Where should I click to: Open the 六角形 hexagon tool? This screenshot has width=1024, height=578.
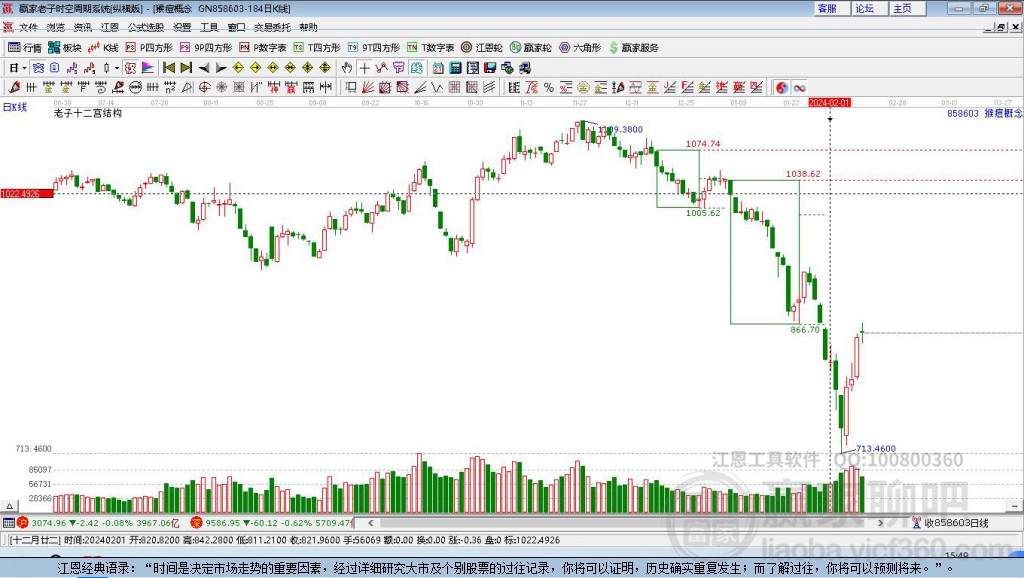pos(580,48)
